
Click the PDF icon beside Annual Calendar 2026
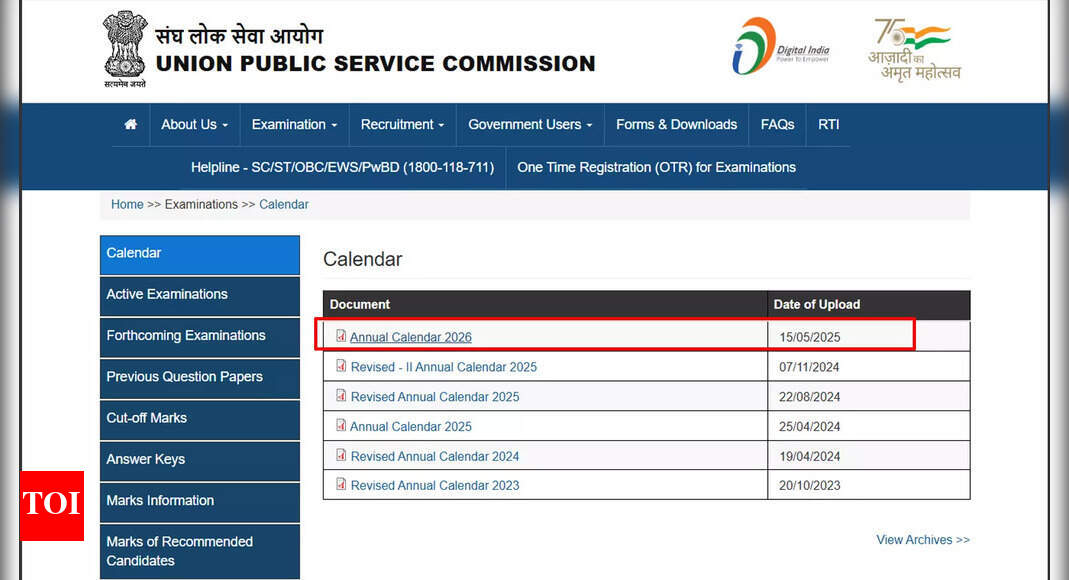coord(341,337)
